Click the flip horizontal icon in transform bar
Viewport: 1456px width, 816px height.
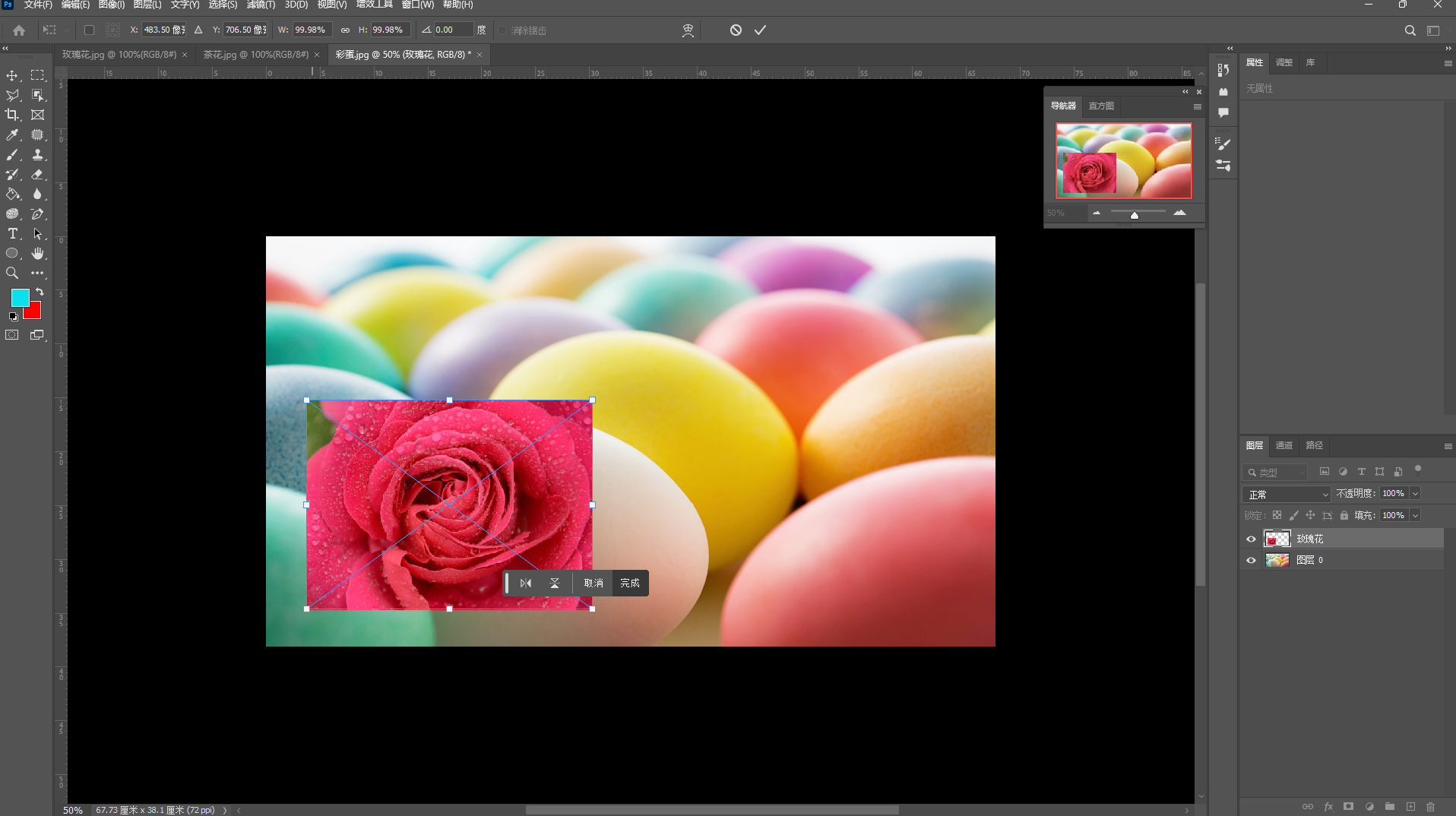click(525, 584)
